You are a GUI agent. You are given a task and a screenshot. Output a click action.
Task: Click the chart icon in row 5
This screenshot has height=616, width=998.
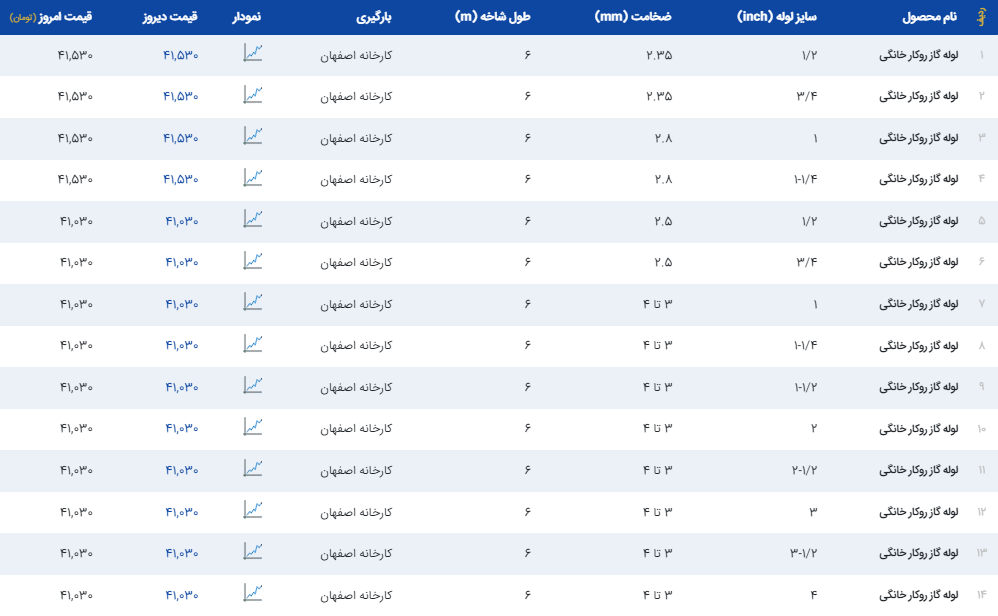point(253,220)
